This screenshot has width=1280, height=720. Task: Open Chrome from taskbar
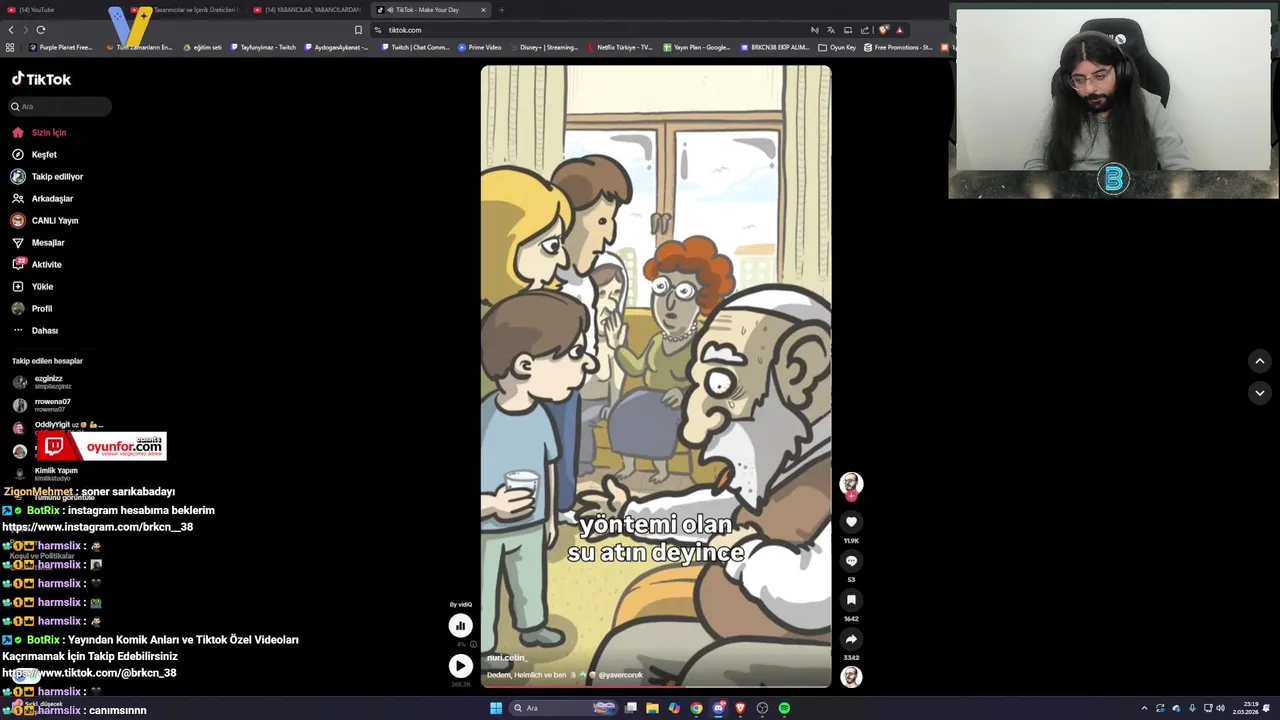tap(696, 708)
